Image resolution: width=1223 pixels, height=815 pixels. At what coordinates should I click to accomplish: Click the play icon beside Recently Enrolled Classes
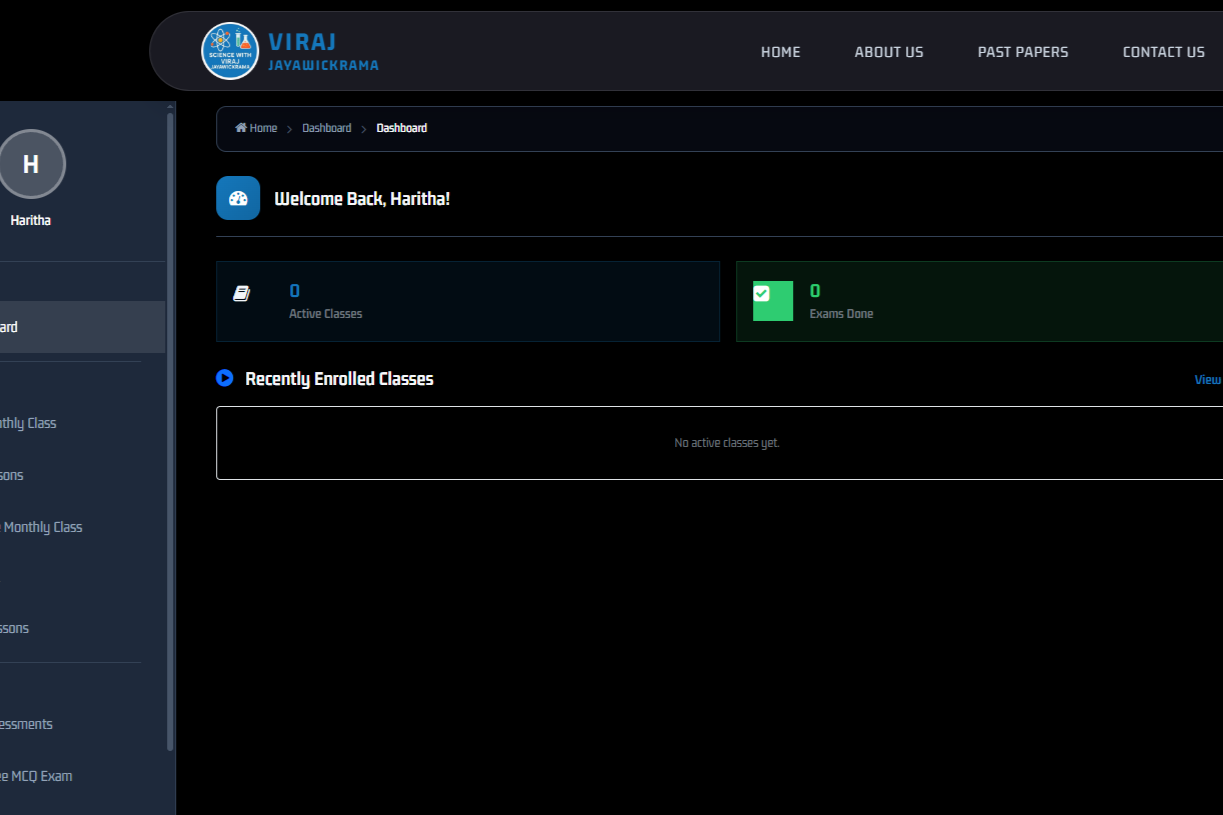tap(224, 378)
